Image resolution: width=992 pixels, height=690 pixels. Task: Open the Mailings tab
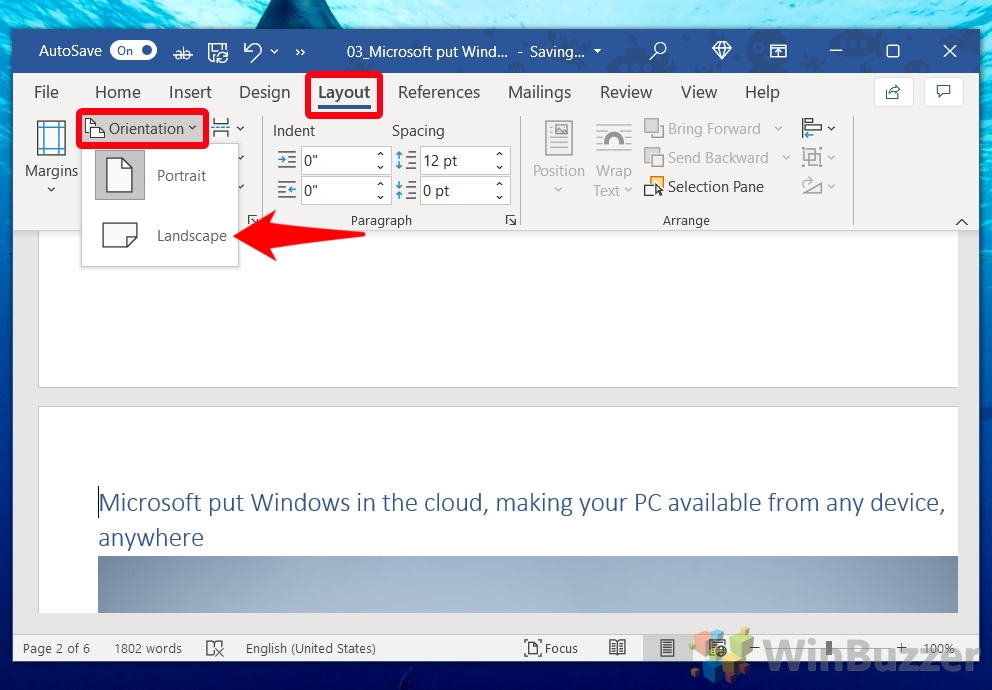click(539, 92)
